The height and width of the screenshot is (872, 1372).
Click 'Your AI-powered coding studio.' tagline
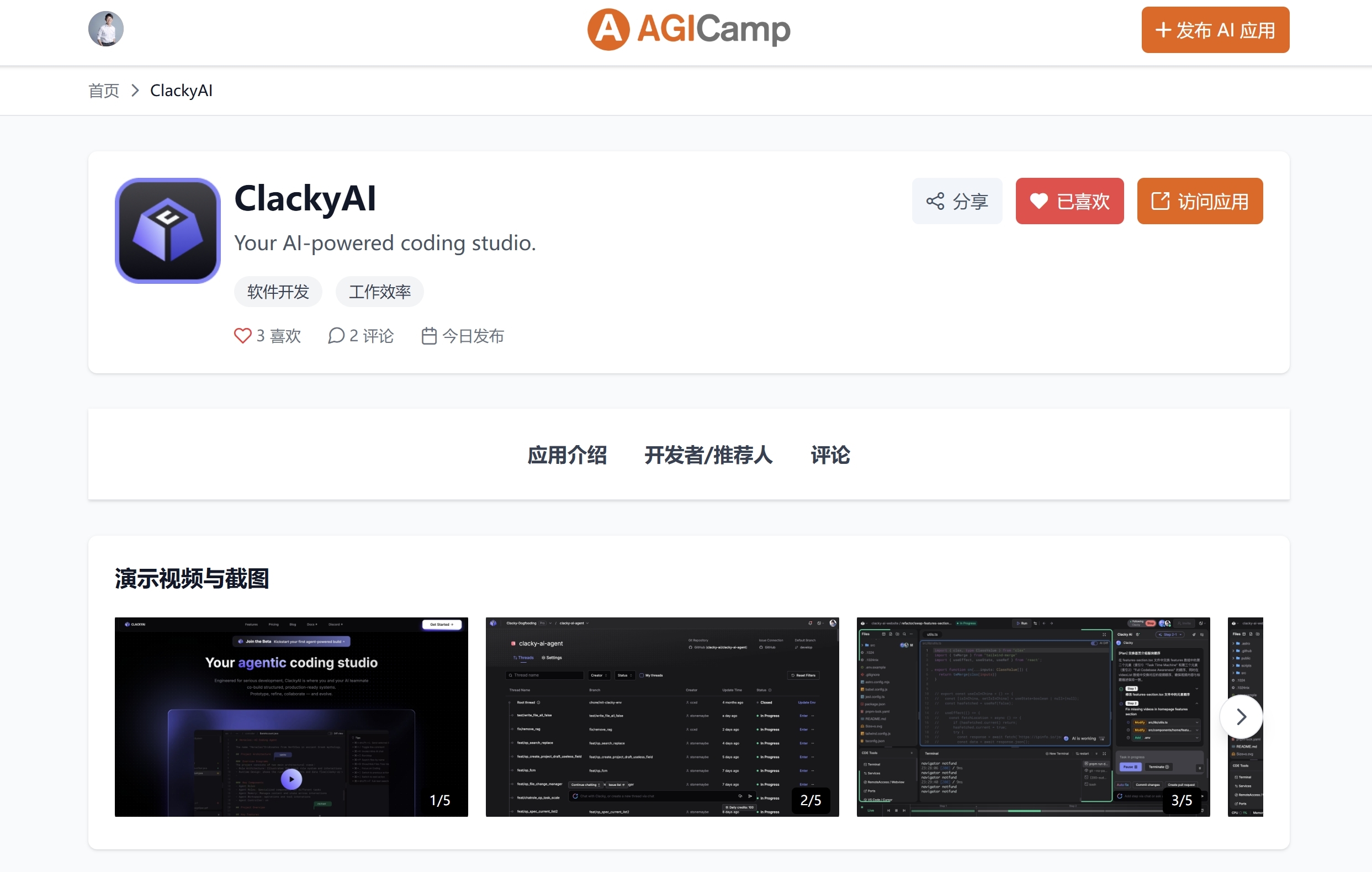pyautogui.click(x=385, y=244)
